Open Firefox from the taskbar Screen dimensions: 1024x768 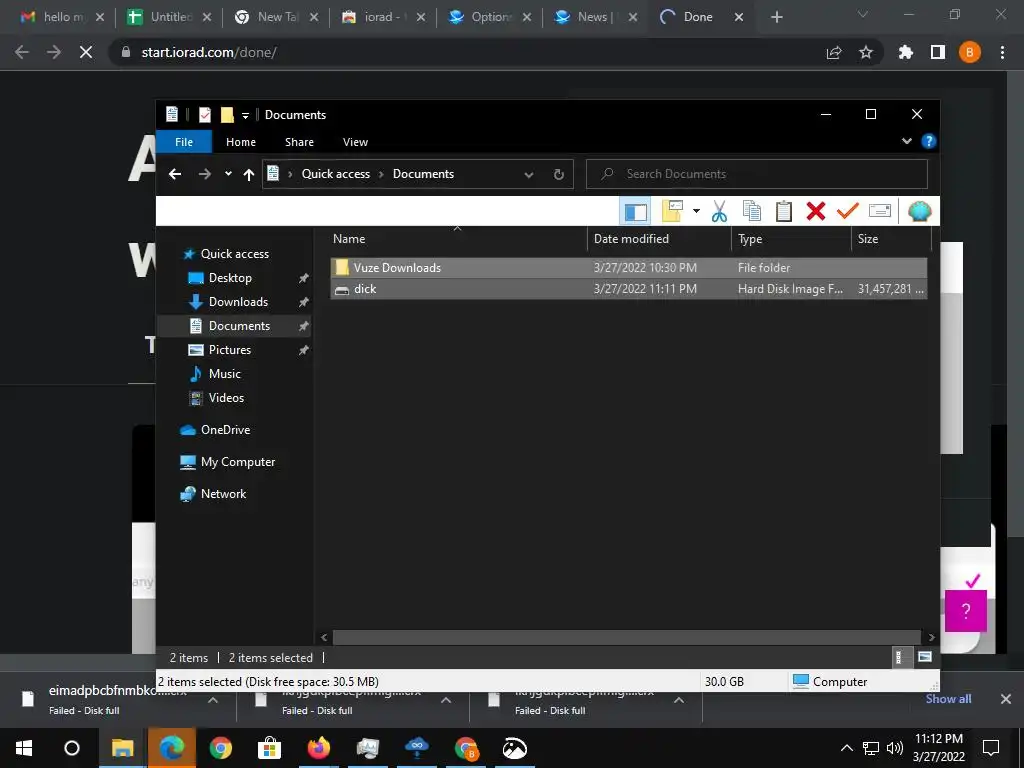pyautogui.click(x=319, y=748)
